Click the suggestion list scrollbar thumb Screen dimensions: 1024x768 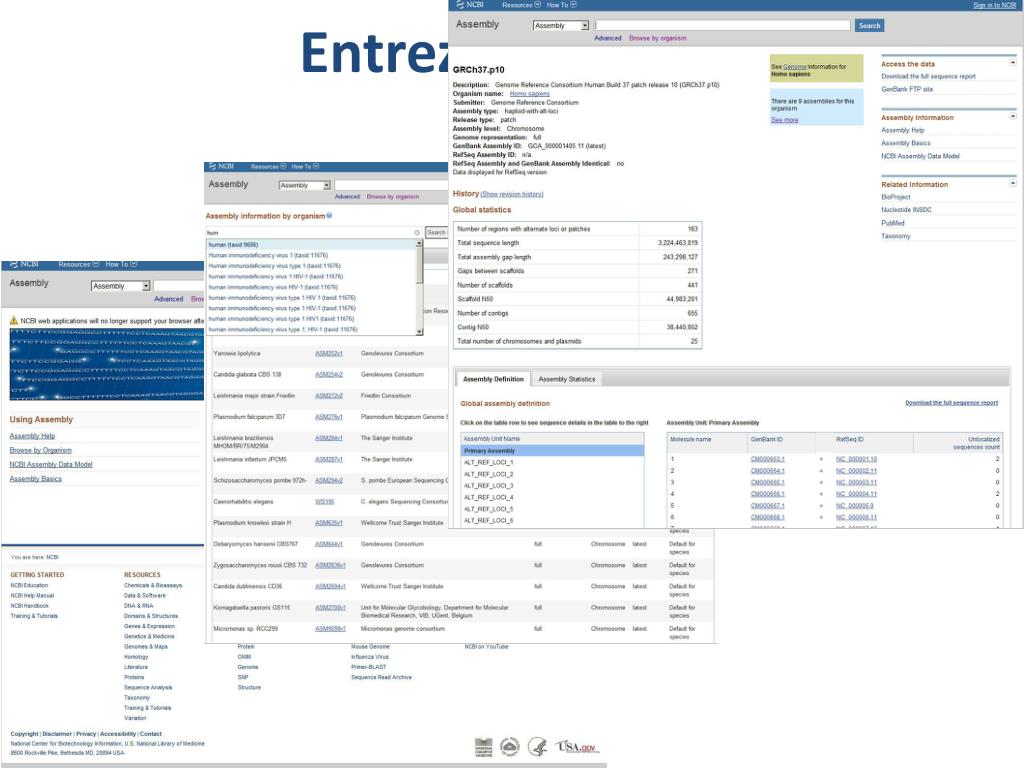pyautogui.click(x=419, y=265)
